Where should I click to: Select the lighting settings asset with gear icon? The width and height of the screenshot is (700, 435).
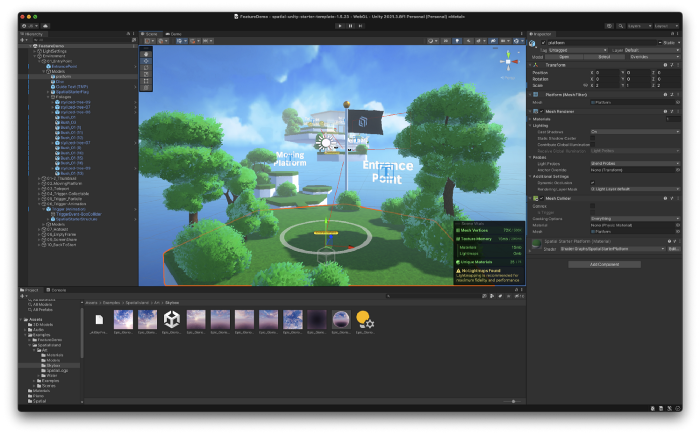pos(365,319)
